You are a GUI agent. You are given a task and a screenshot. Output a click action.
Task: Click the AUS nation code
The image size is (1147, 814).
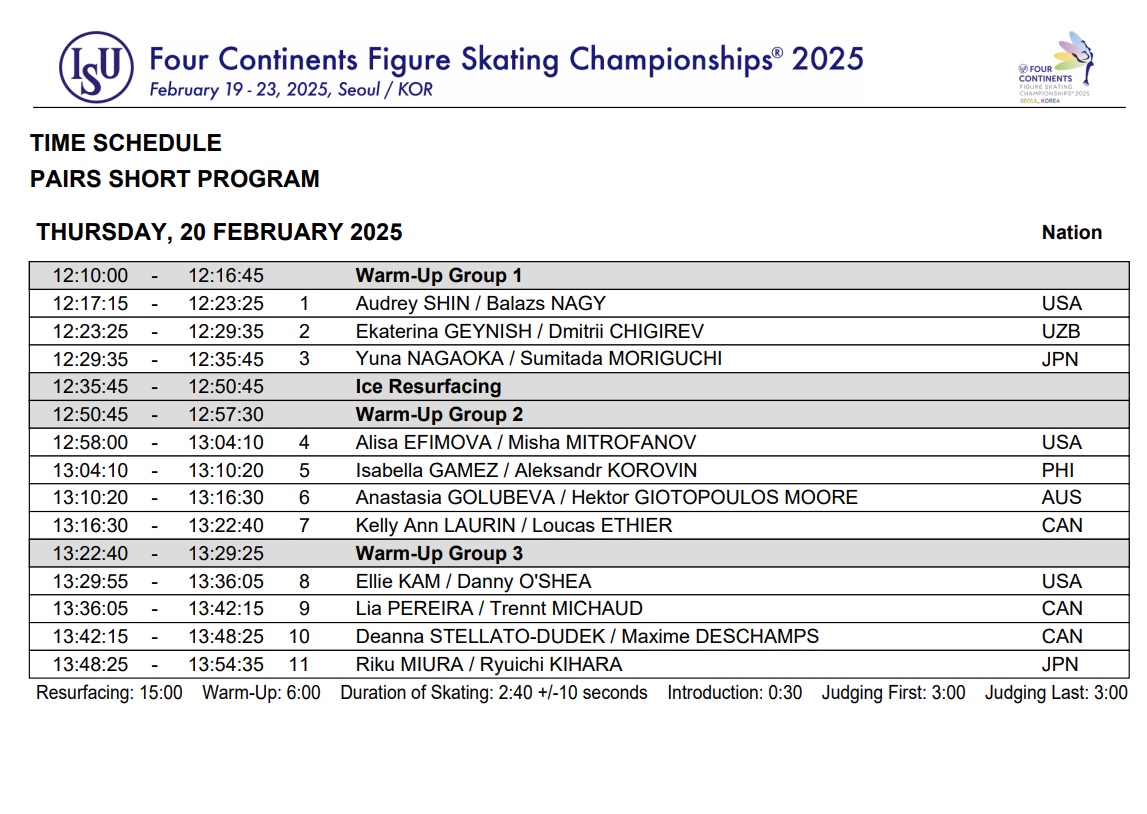pyautogui.click(x=1061, y=498)
